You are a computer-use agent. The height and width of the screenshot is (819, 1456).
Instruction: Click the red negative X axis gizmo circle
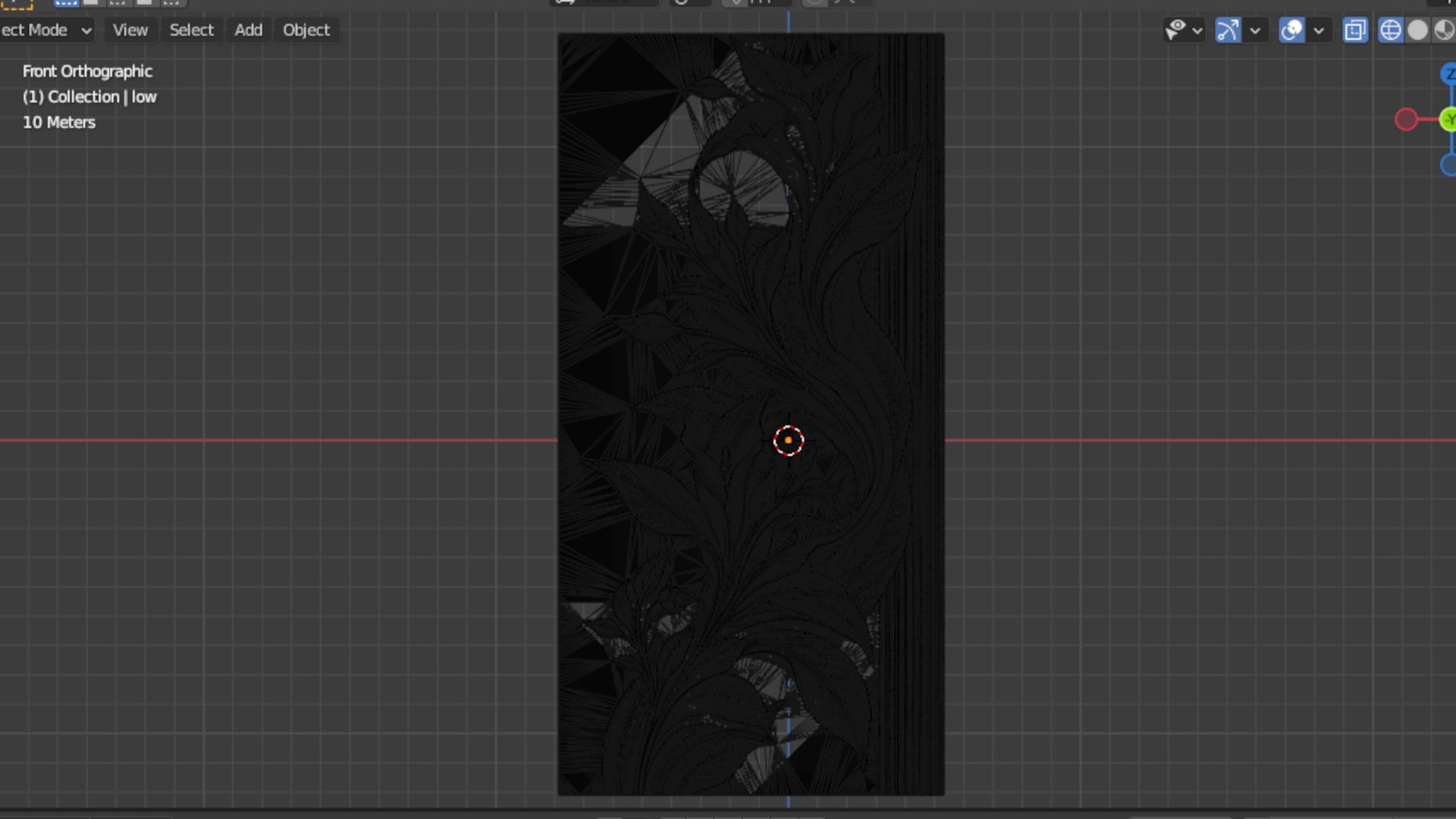tap(1406, 119)
